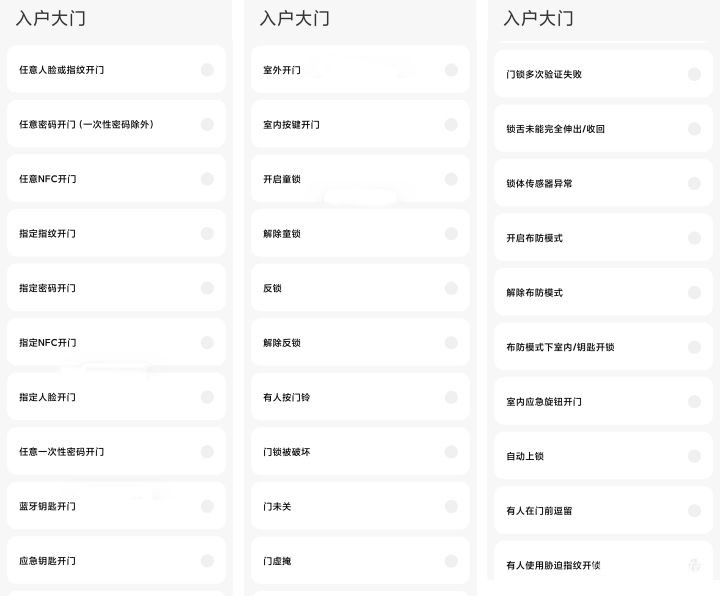Click the 门锁被破坏 label
720x596 pixels.
(287, 452)
